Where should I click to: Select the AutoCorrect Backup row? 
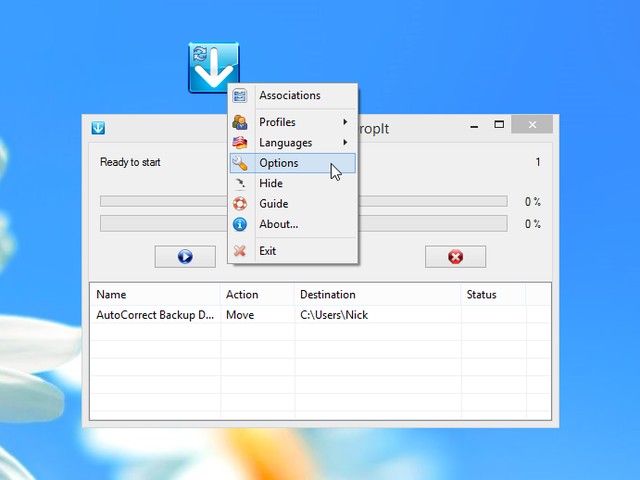pos(155,315)
